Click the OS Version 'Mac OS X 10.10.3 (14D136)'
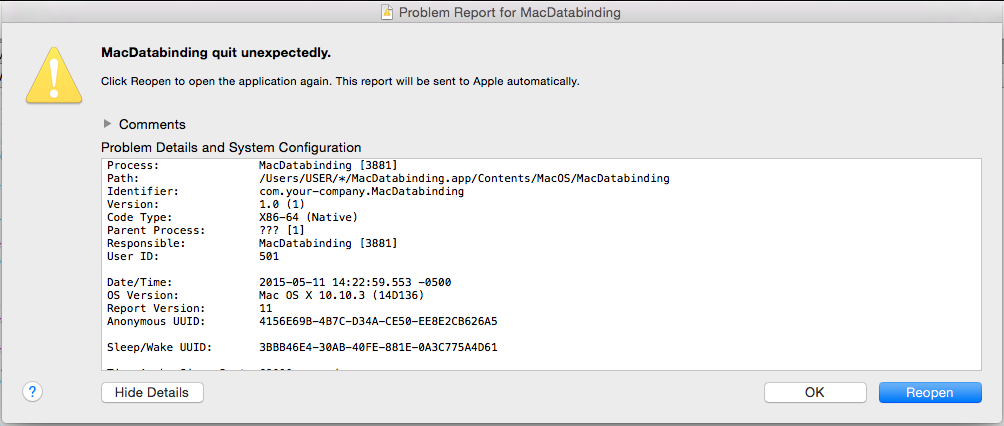The height and width of the screenshot is (426, 1004). [341, 295]
